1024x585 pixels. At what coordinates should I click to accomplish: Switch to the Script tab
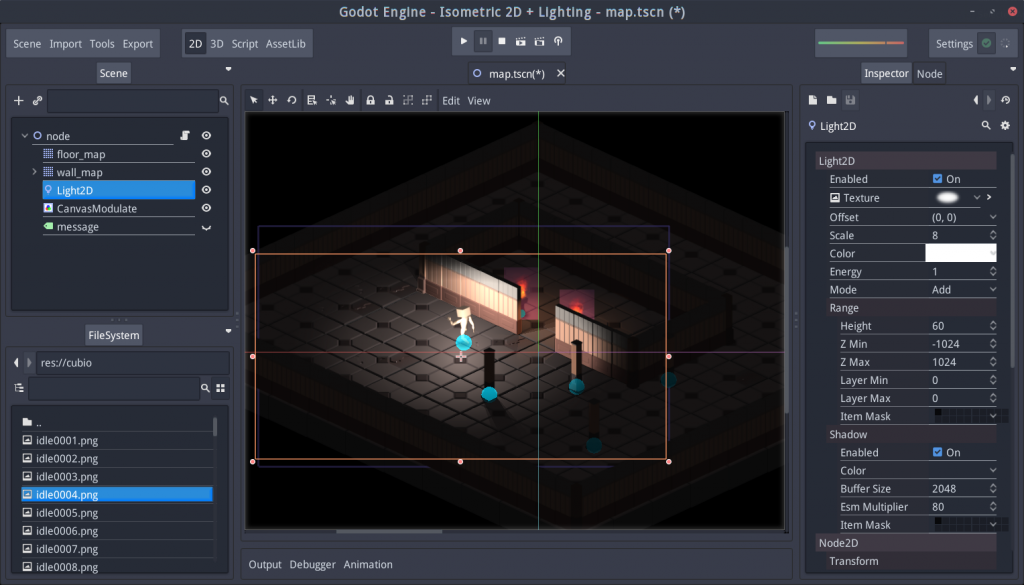tap(244, 43)
